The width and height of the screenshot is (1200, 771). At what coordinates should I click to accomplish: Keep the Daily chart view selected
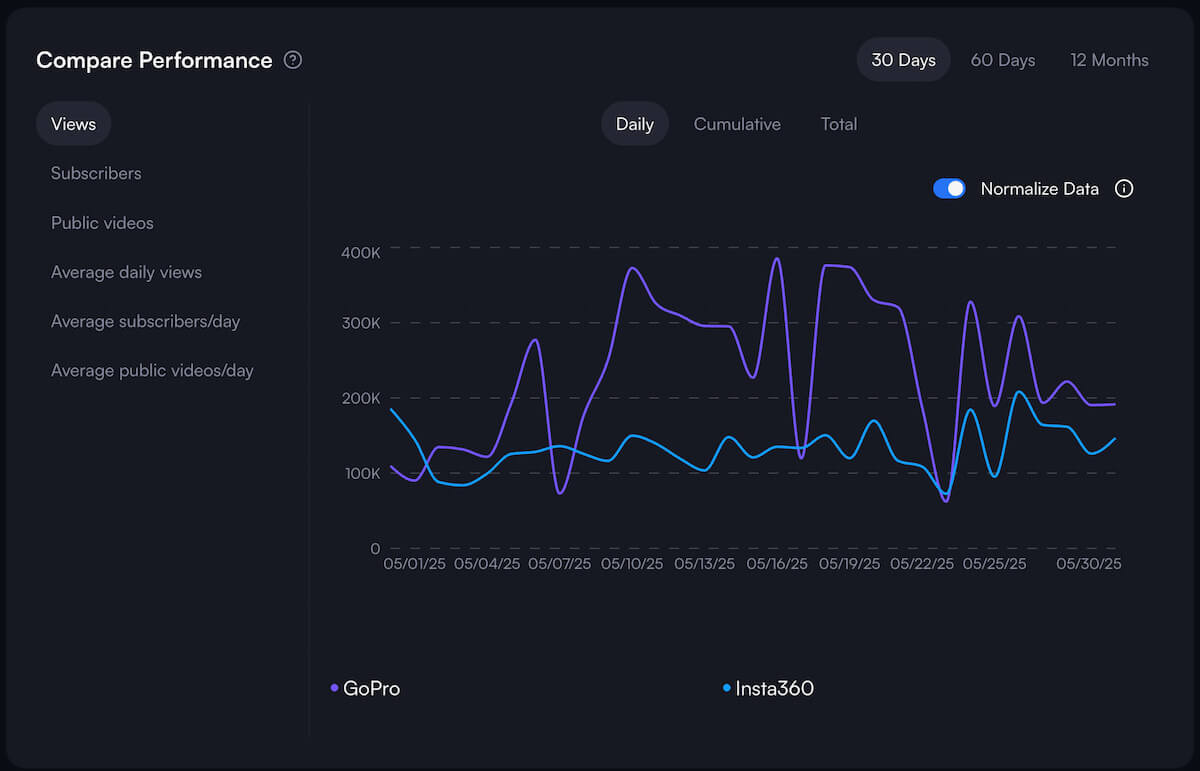click(634, 123)
